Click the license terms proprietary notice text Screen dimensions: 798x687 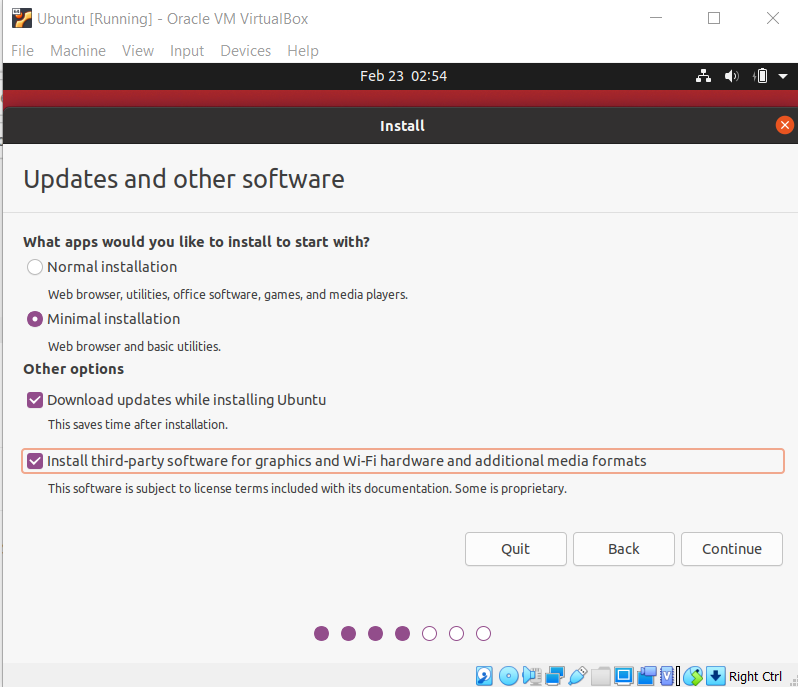307,489
